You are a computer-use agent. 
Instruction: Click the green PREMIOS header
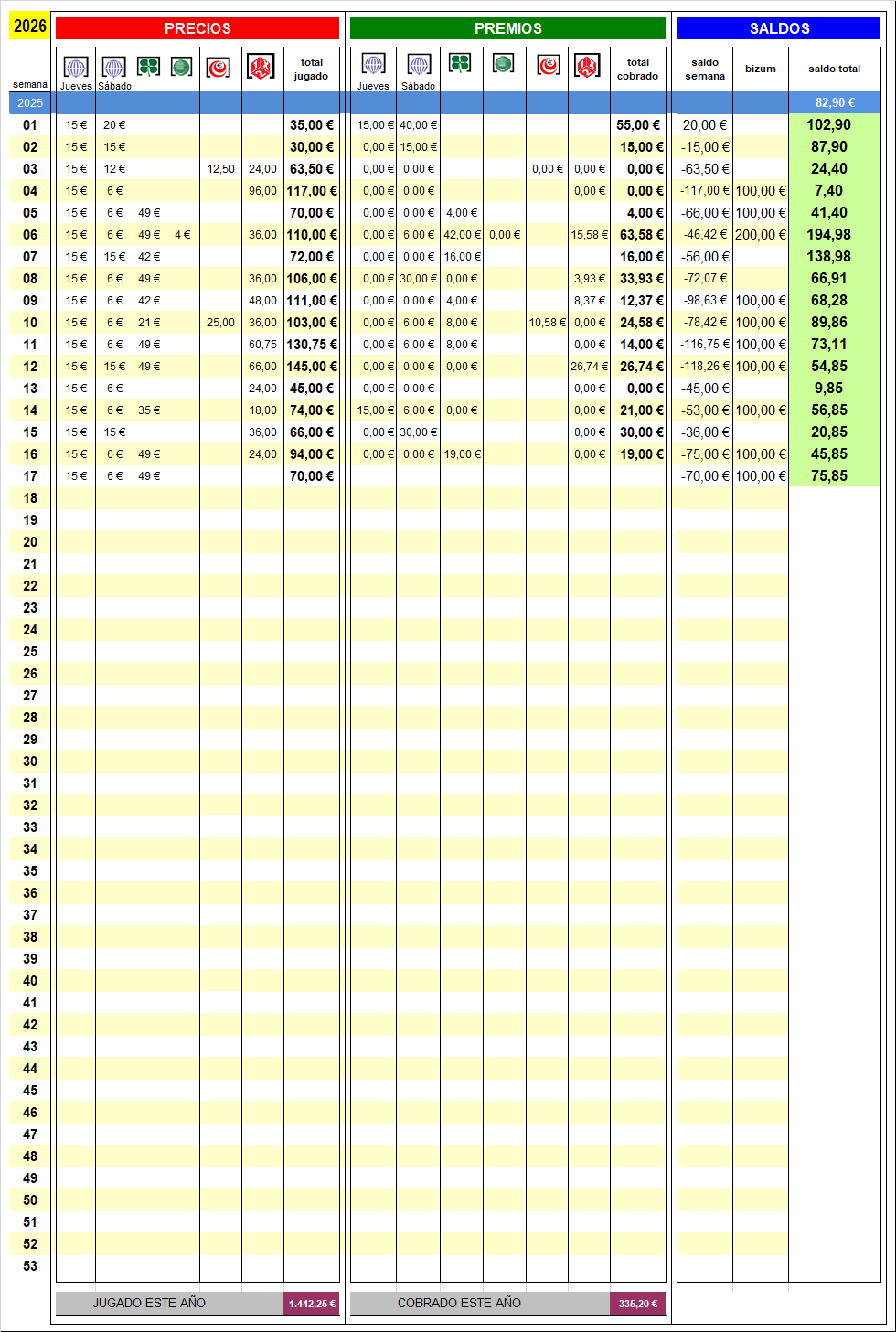(507, 28)
